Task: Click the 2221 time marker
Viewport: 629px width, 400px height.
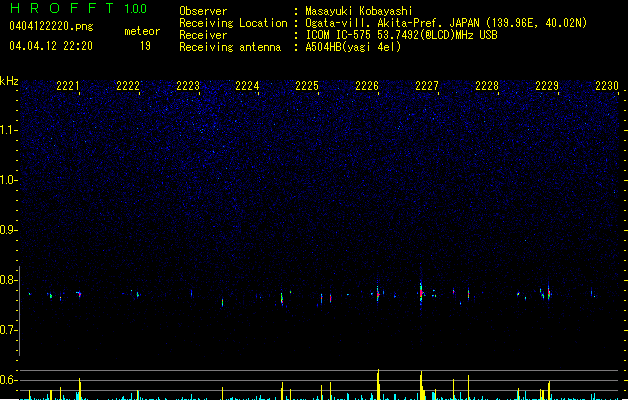Action: pos(67,86)
